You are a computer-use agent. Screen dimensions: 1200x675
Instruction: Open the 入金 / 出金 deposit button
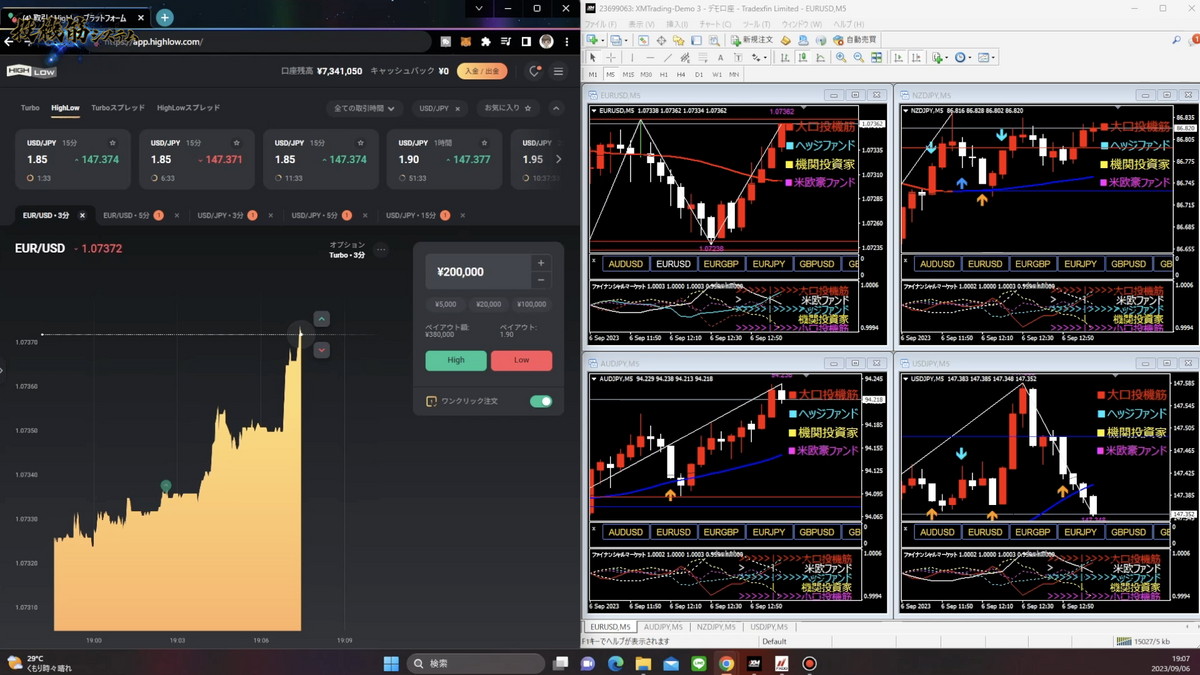[482, 71]
